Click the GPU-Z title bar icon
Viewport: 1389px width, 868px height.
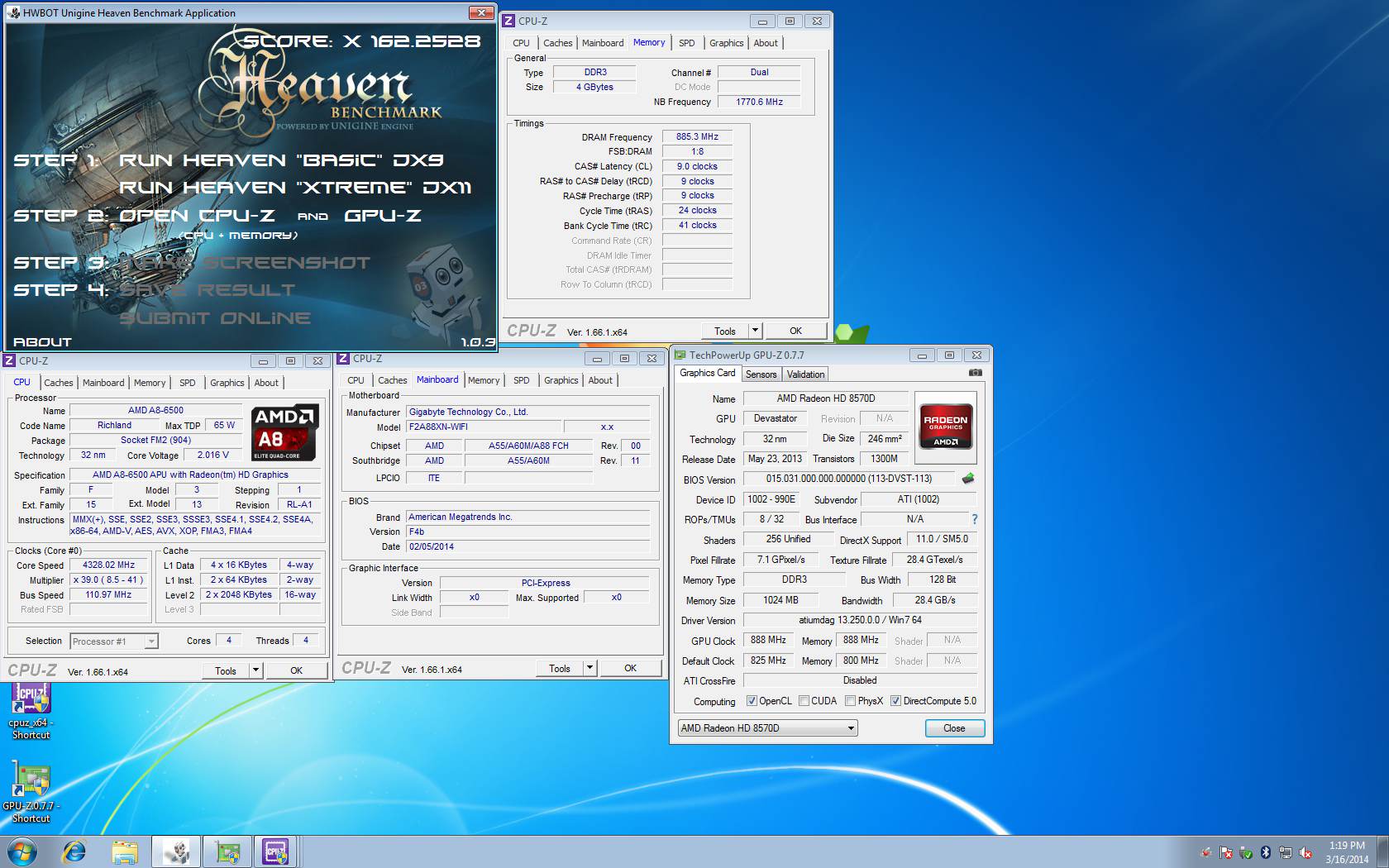(x=680, y=355)
